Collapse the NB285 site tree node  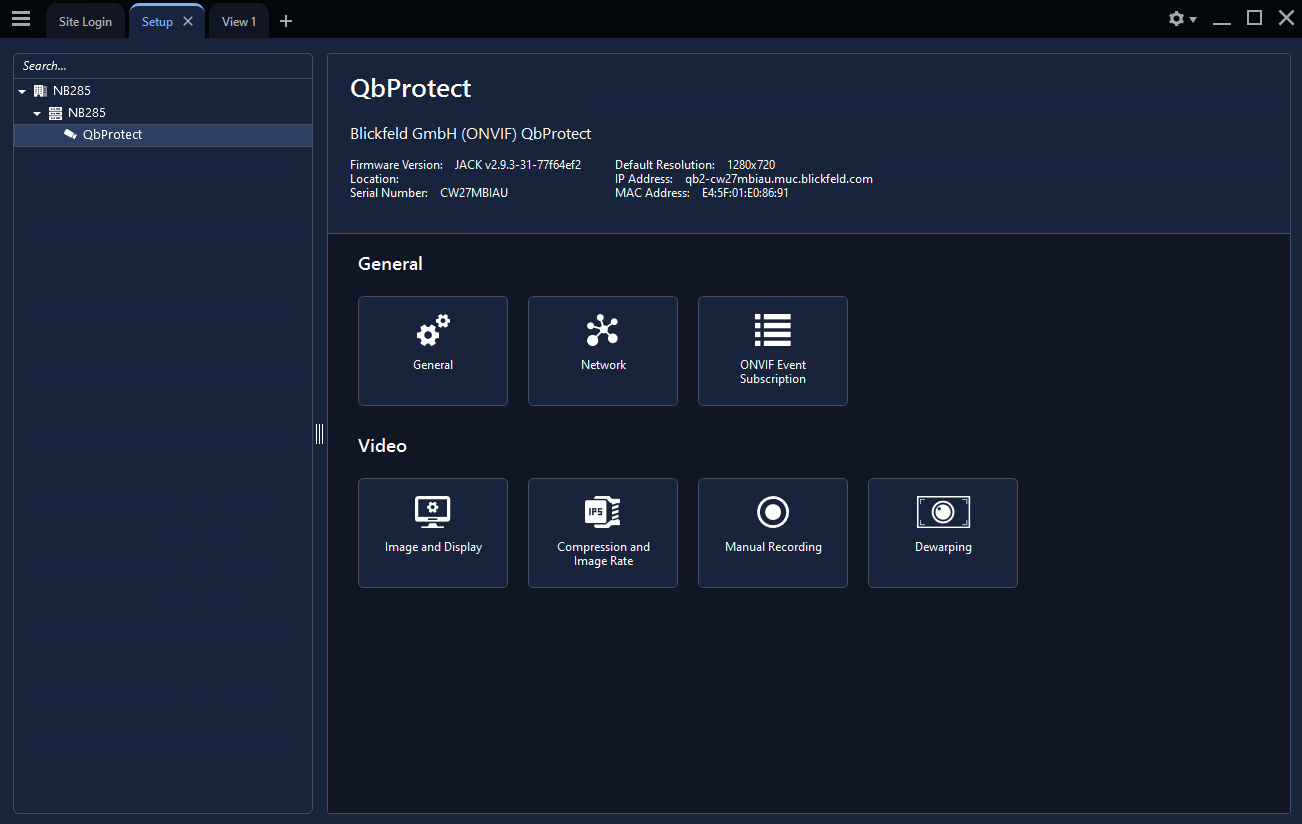tap(22, 91)
